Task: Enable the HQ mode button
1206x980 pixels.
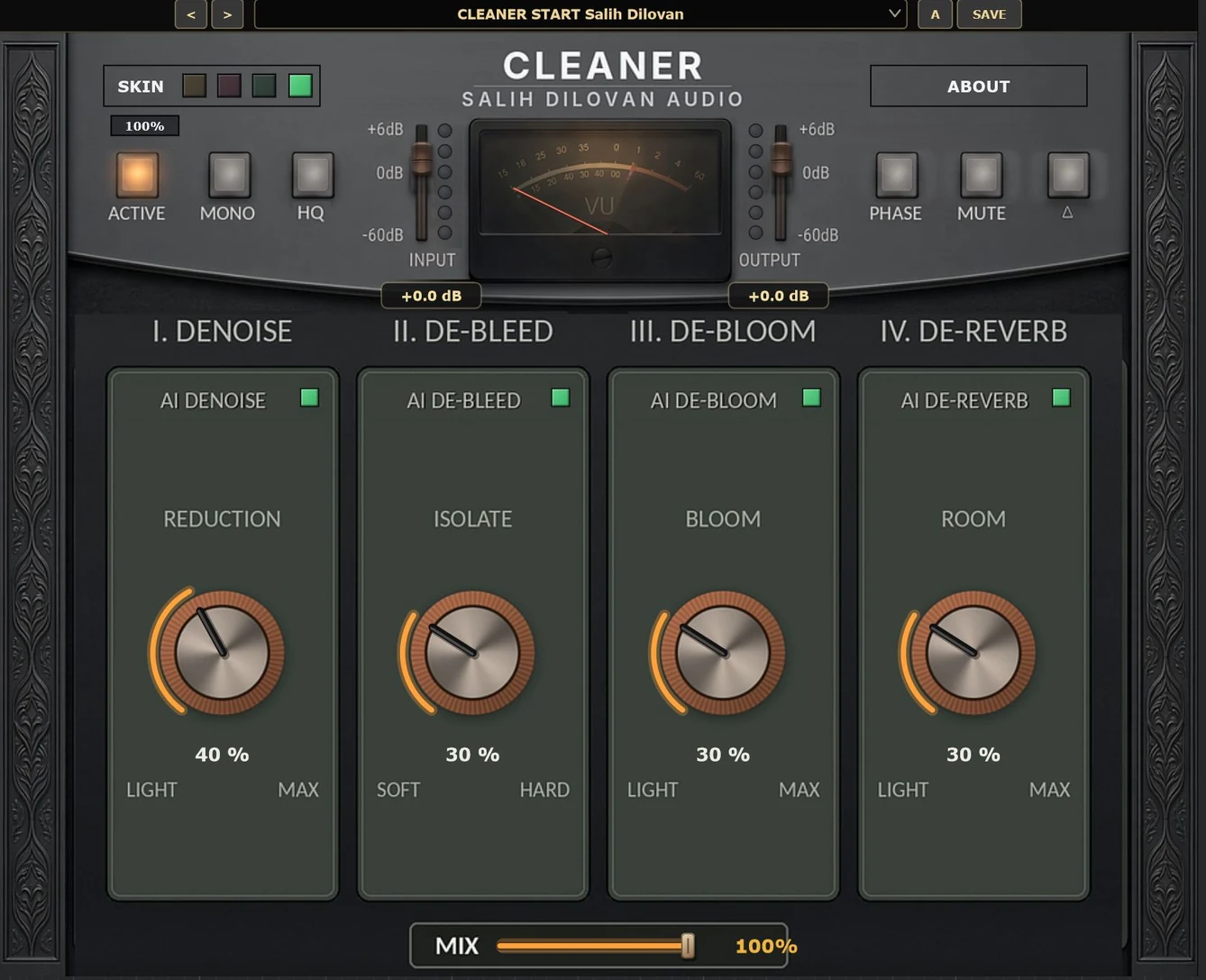Action: coord(312,174)
